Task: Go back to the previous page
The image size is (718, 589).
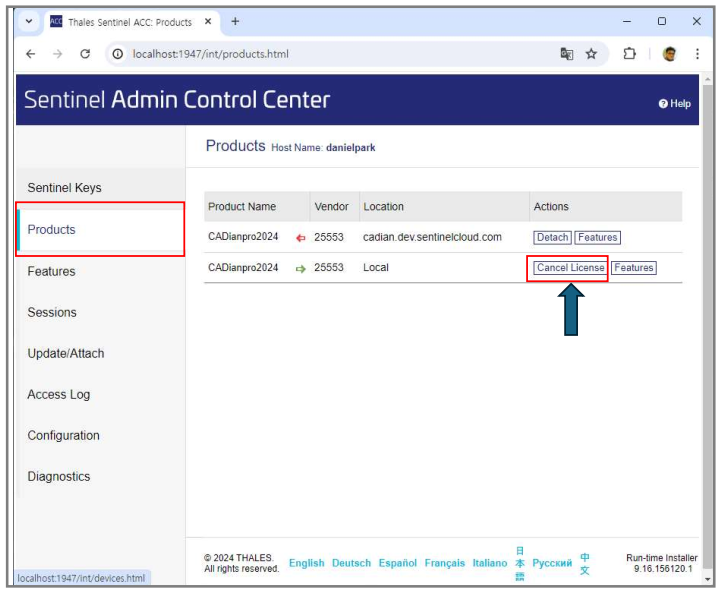Action: coord(31,54)
